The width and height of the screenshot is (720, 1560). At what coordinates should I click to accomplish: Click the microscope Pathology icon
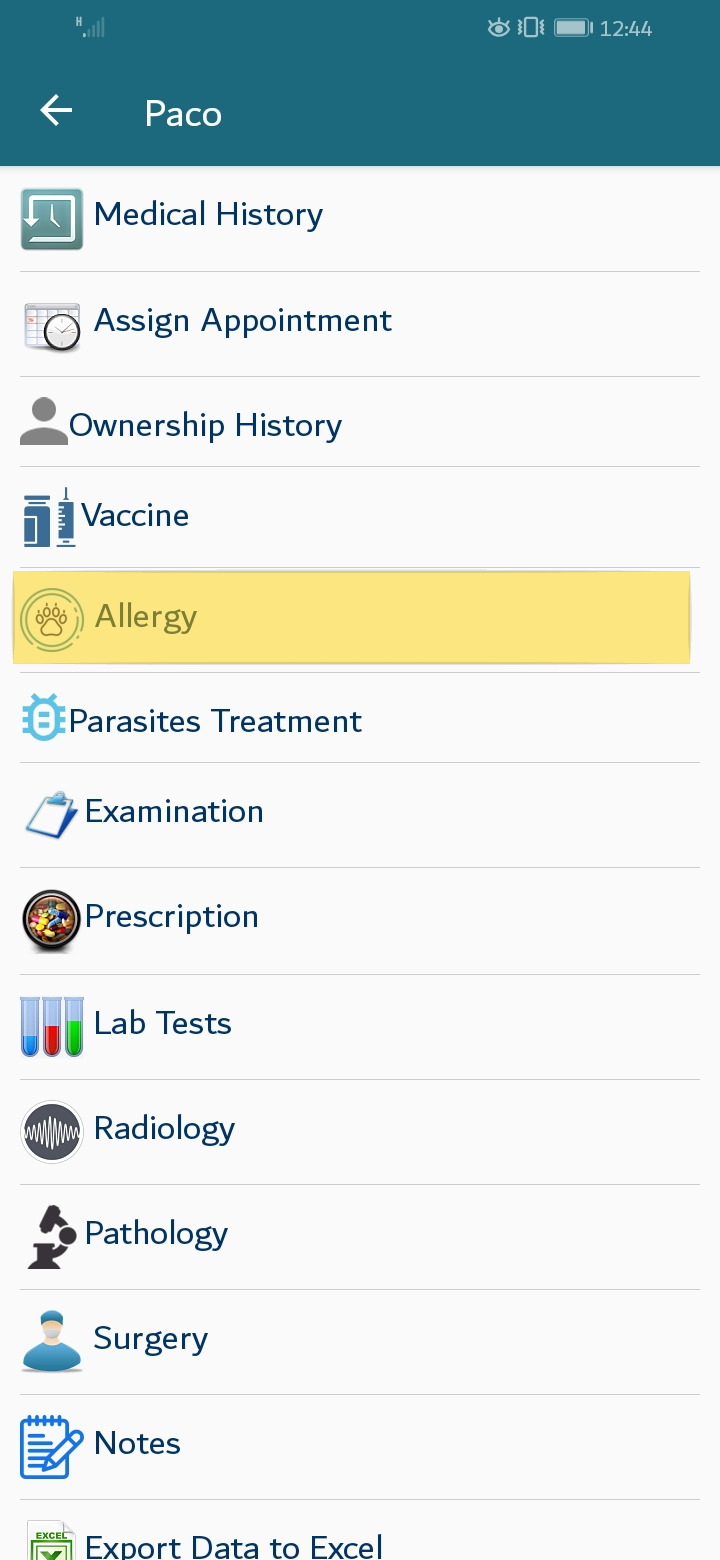(52, 1237)
